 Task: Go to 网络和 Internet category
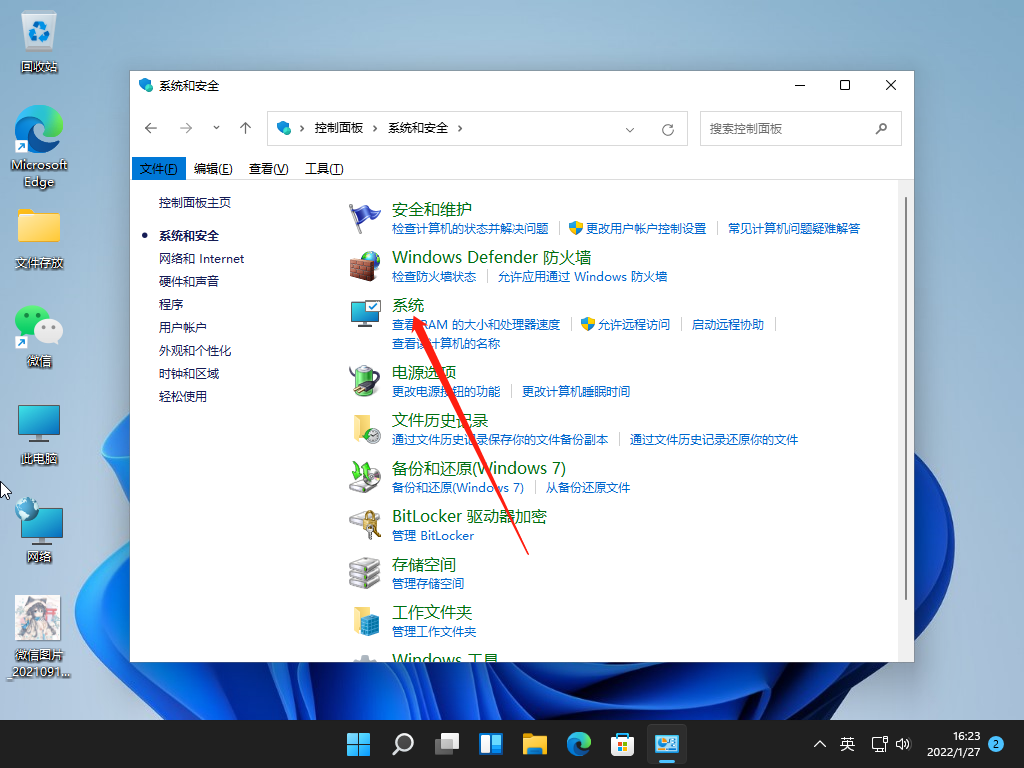pos(200,258)
